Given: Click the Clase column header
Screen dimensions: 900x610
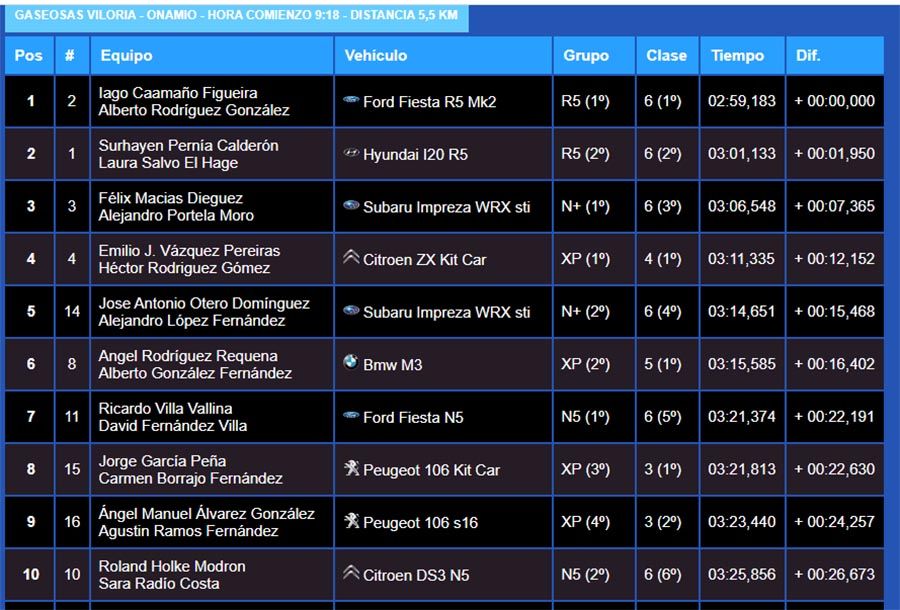Looking at the screenshot, I should (666, 56).
